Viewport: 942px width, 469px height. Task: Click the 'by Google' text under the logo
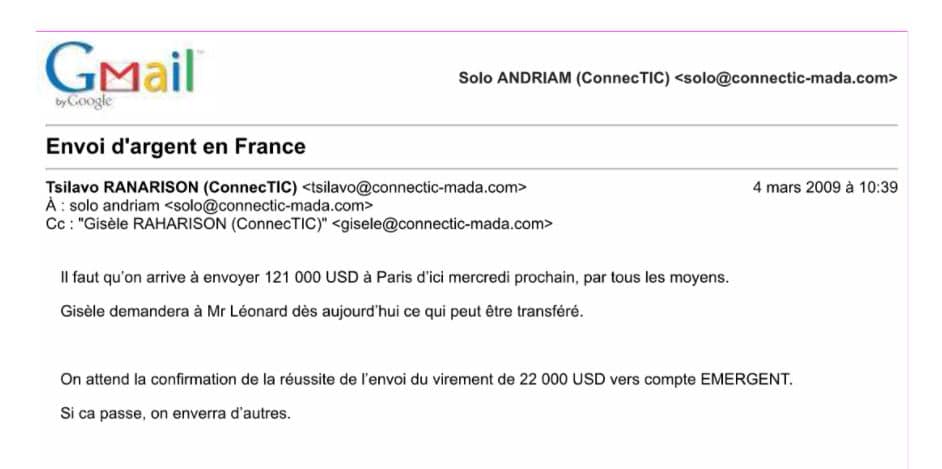[84, 102]
